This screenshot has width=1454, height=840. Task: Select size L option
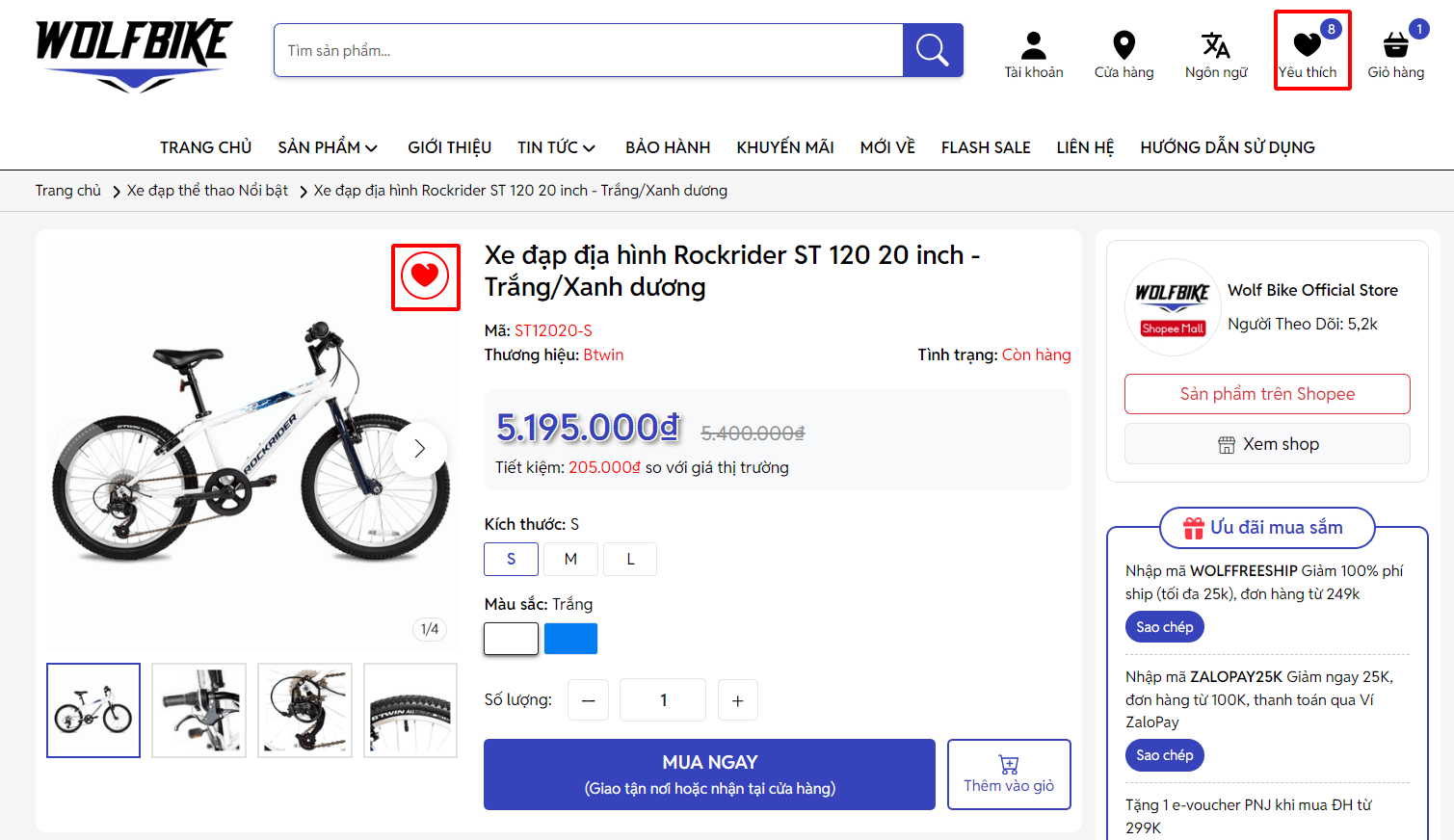[630, 559]
